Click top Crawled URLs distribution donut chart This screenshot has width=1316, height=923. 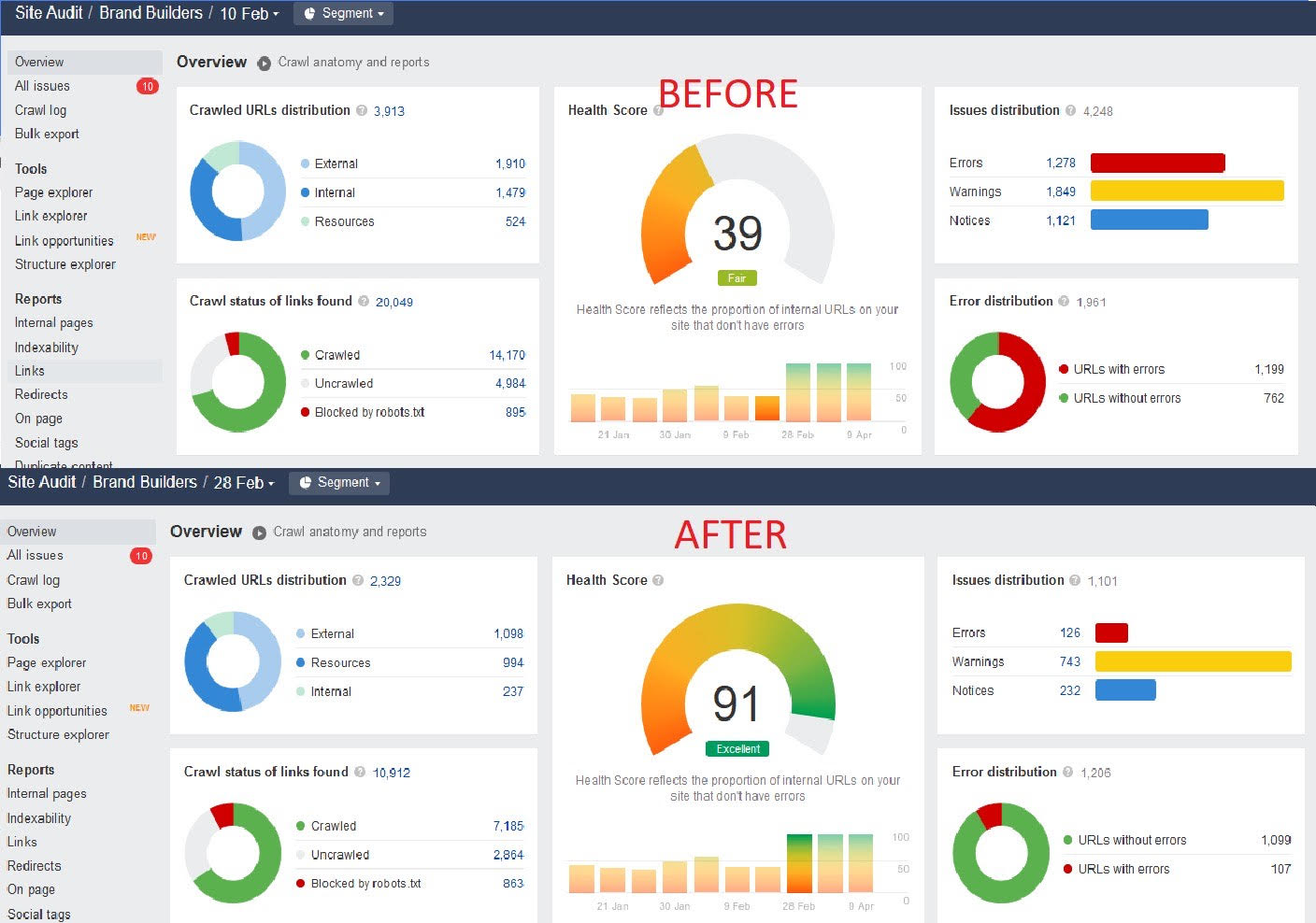tap(238, 192)
